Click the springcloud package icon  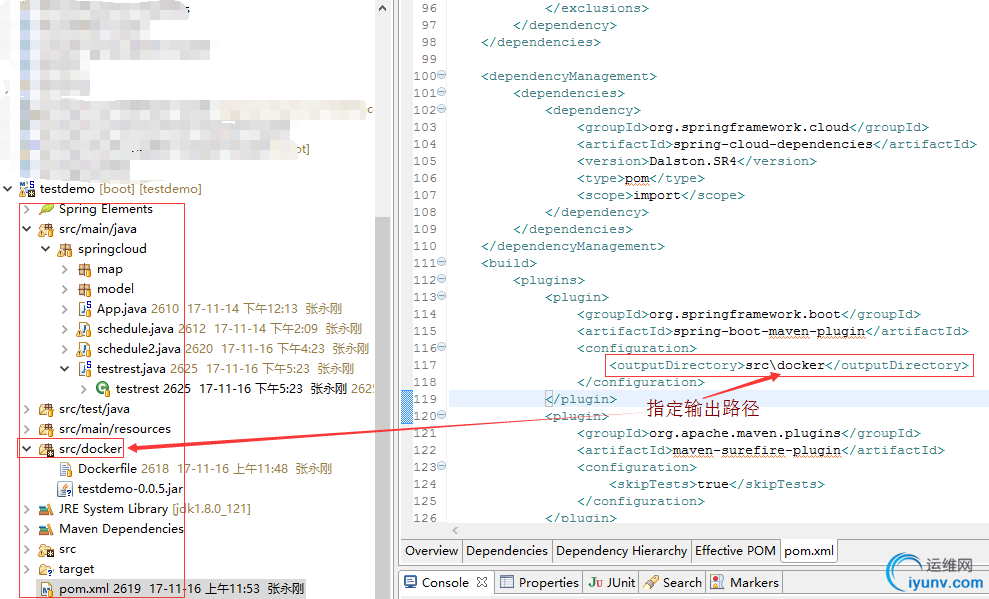[x=65, y=250]
